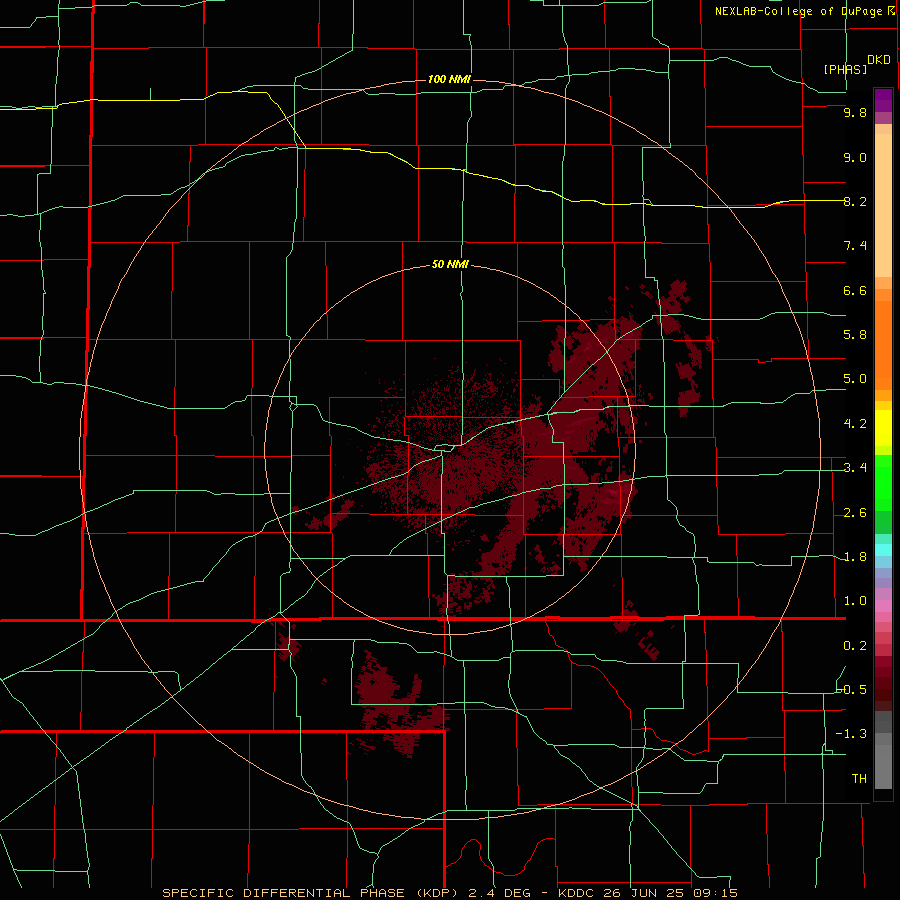Pick the cyan band of the color bar
This screenshot has width=900, height=900.
(883, 550)
